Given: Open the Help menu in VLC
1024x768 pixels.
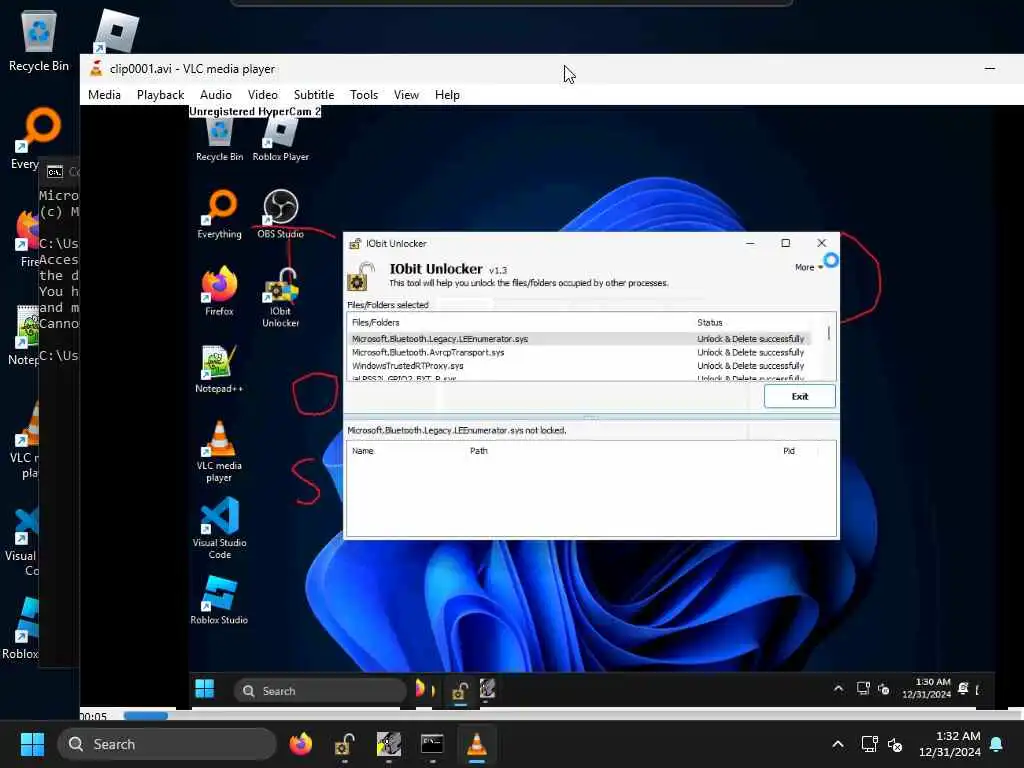Looking at the screenshot, I should [x=447, y=95].
